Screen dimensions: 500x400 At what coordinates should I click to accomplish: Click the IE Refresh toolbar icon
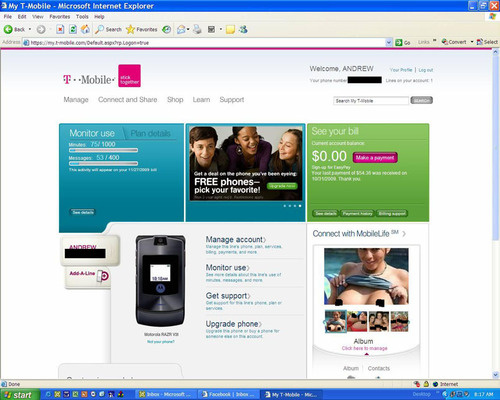73,30
